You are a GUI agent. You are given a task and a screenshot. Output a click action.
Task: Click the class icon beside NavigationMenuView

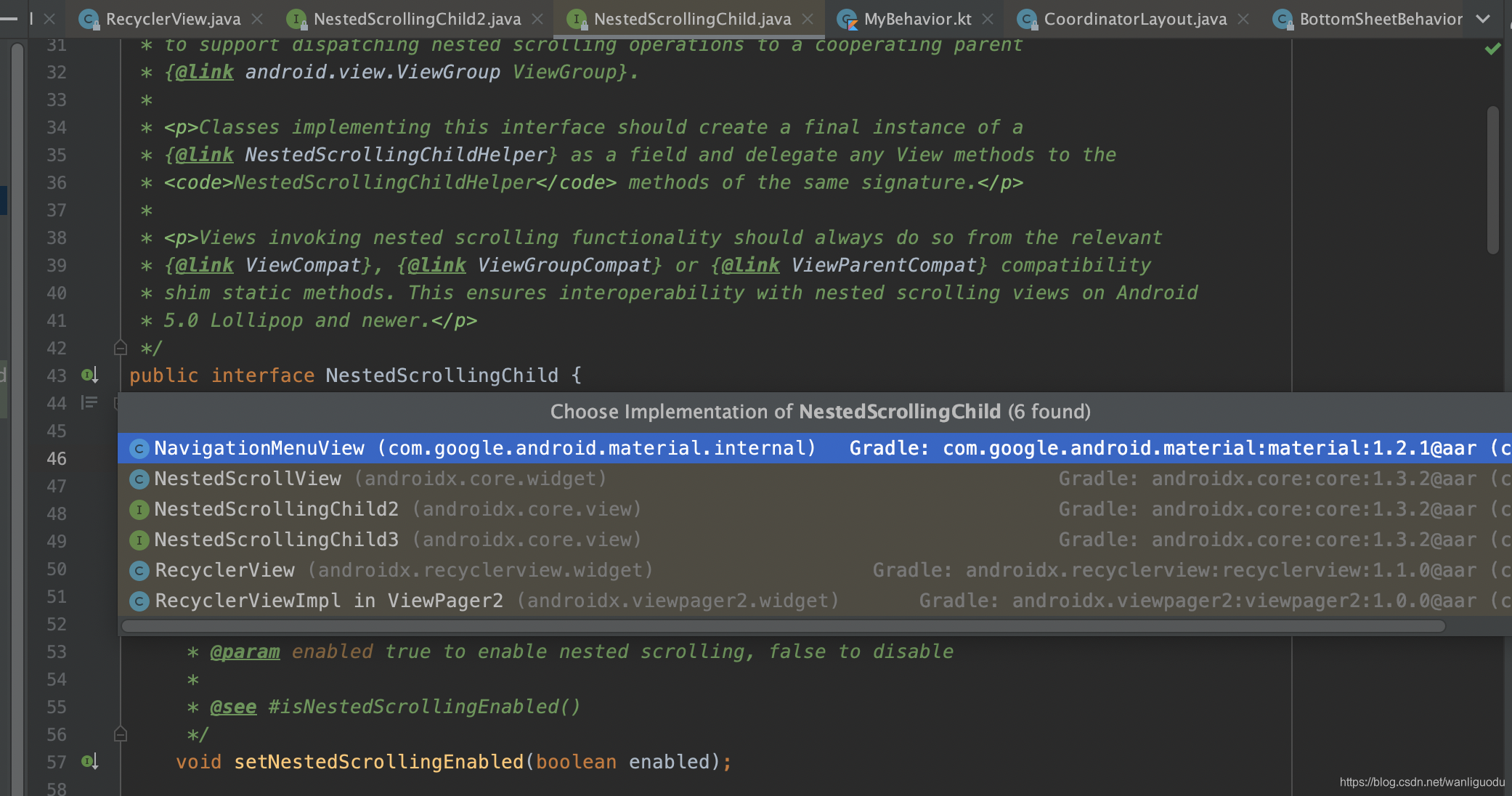[x=139, y=449]
